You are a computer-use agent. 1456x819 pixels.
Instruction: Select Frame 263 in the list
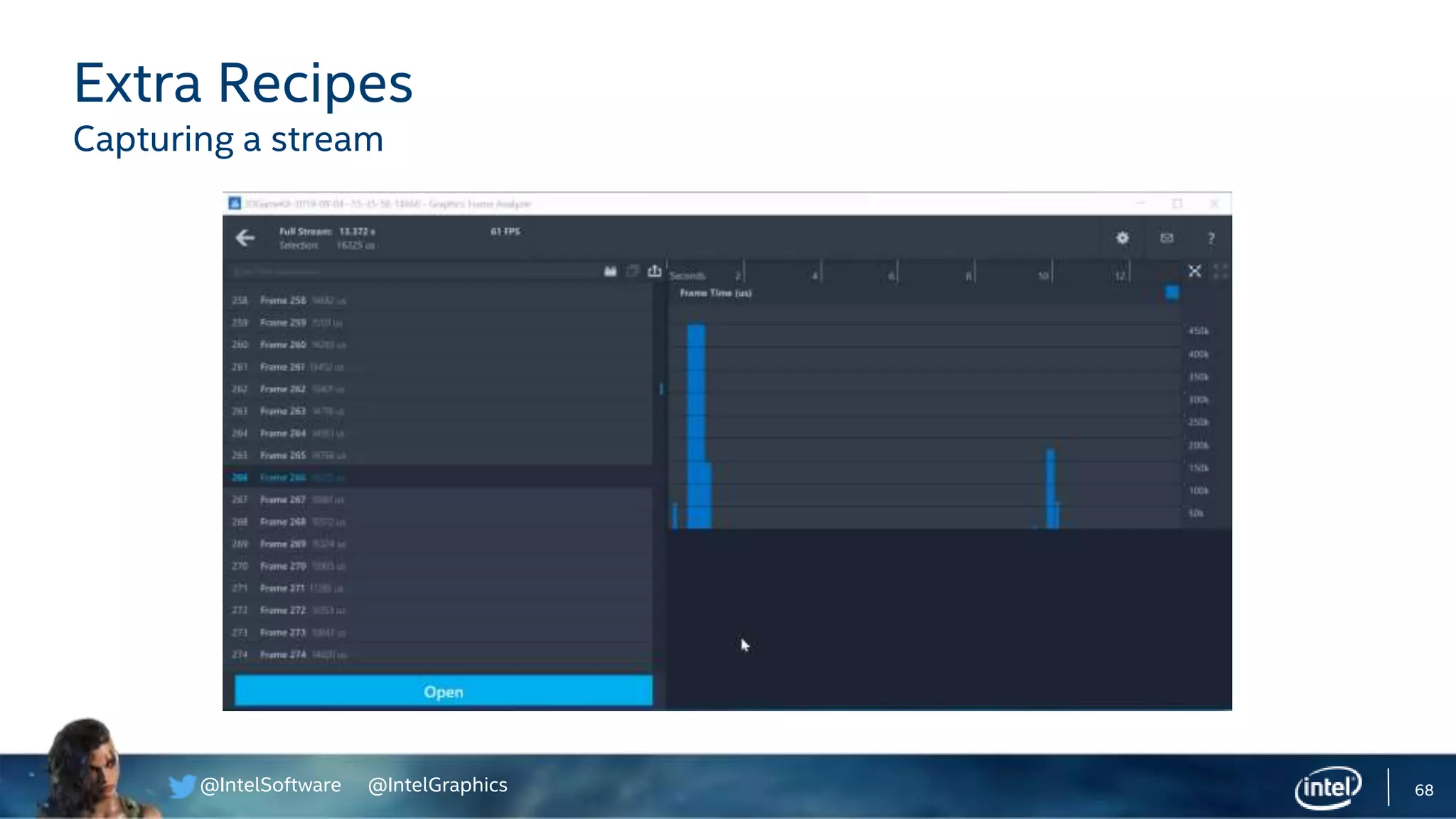point(438,411)
